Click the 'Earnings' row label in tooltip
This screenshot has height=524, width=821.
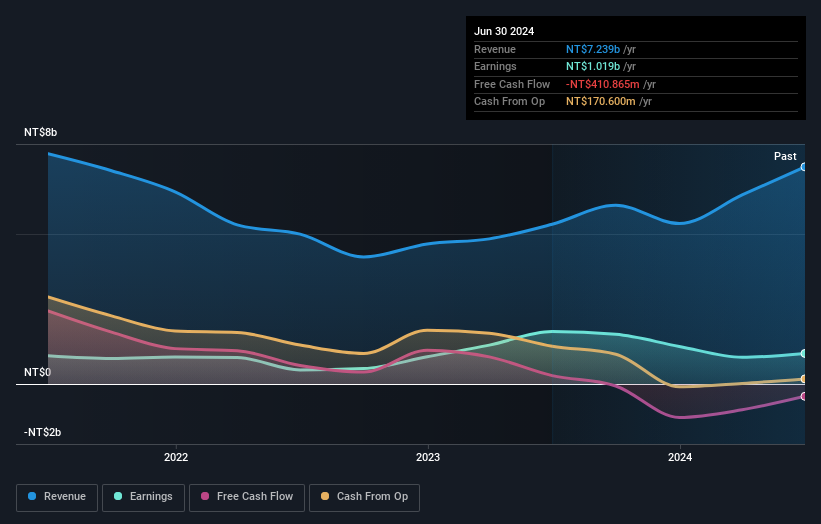(495, 66)
